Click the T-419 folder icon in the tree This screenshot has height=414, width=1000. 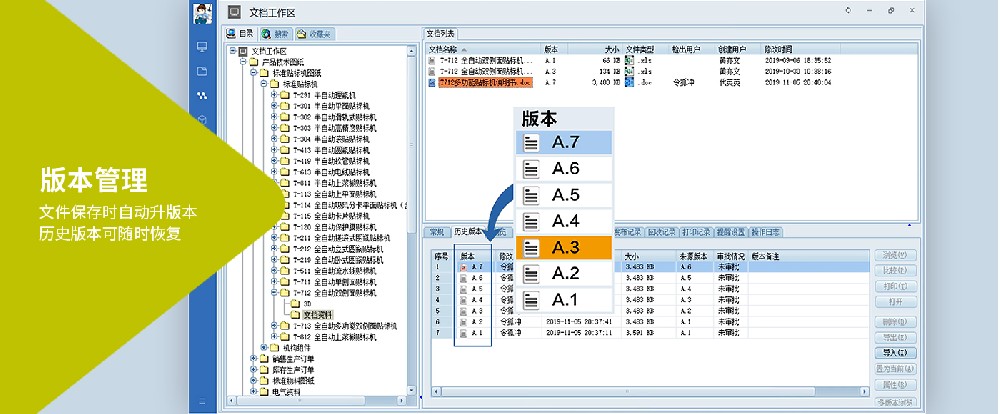pyautogui.click(x=284, y=161)
